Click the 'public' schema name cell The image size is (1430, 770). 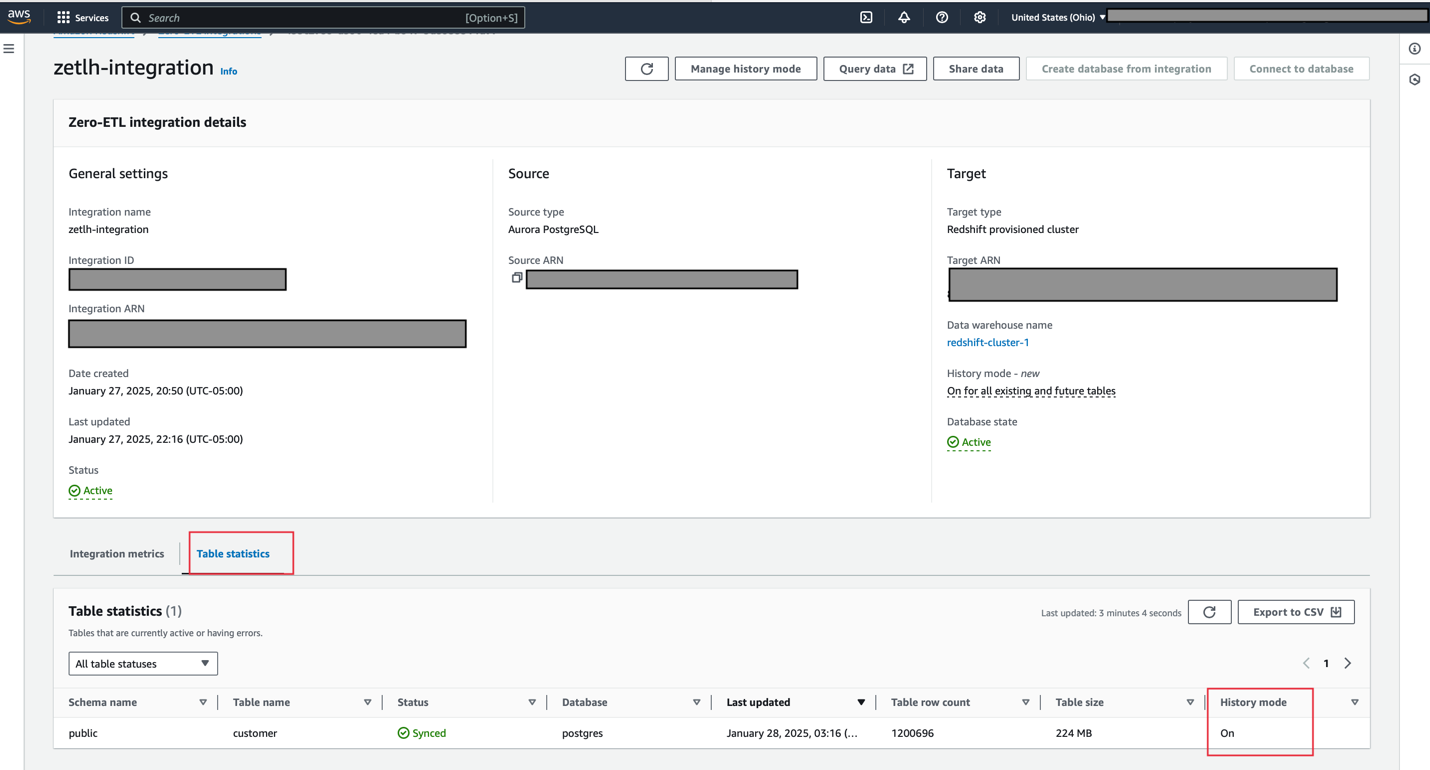(83, 733)
